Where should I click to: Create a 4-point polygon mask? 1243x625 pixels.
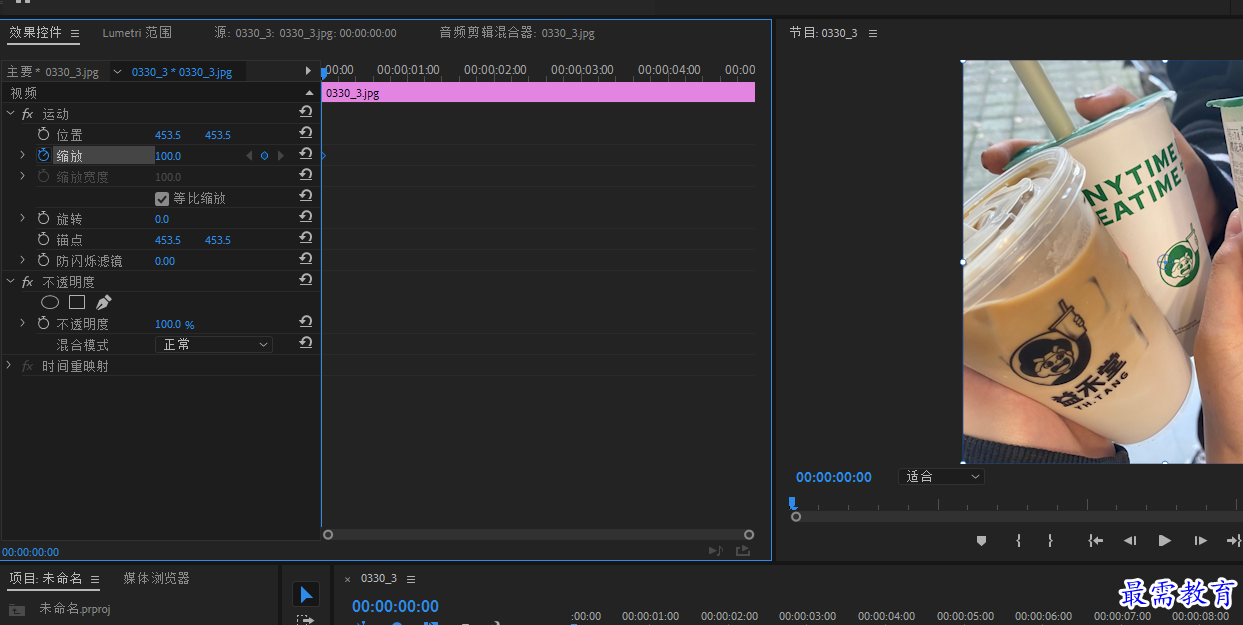pos(77,302)
